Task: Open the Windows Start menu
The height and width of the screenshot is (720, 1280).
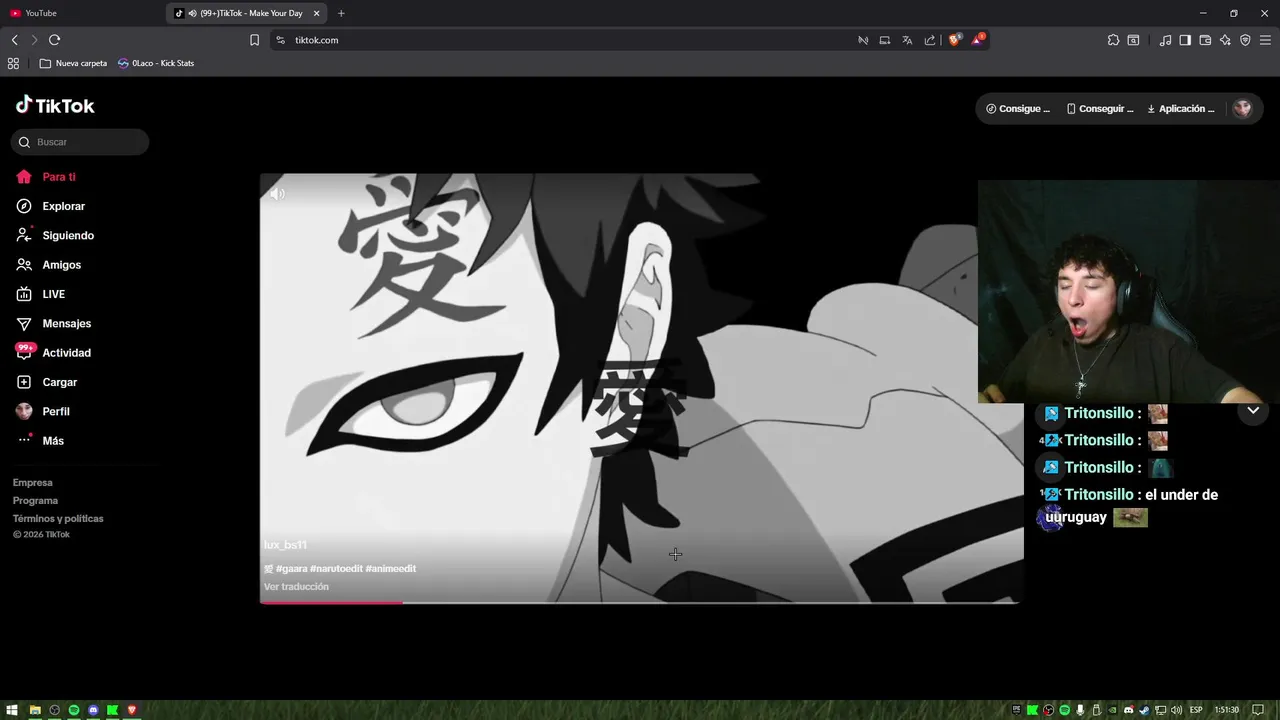Action: [x=13, y=710]
